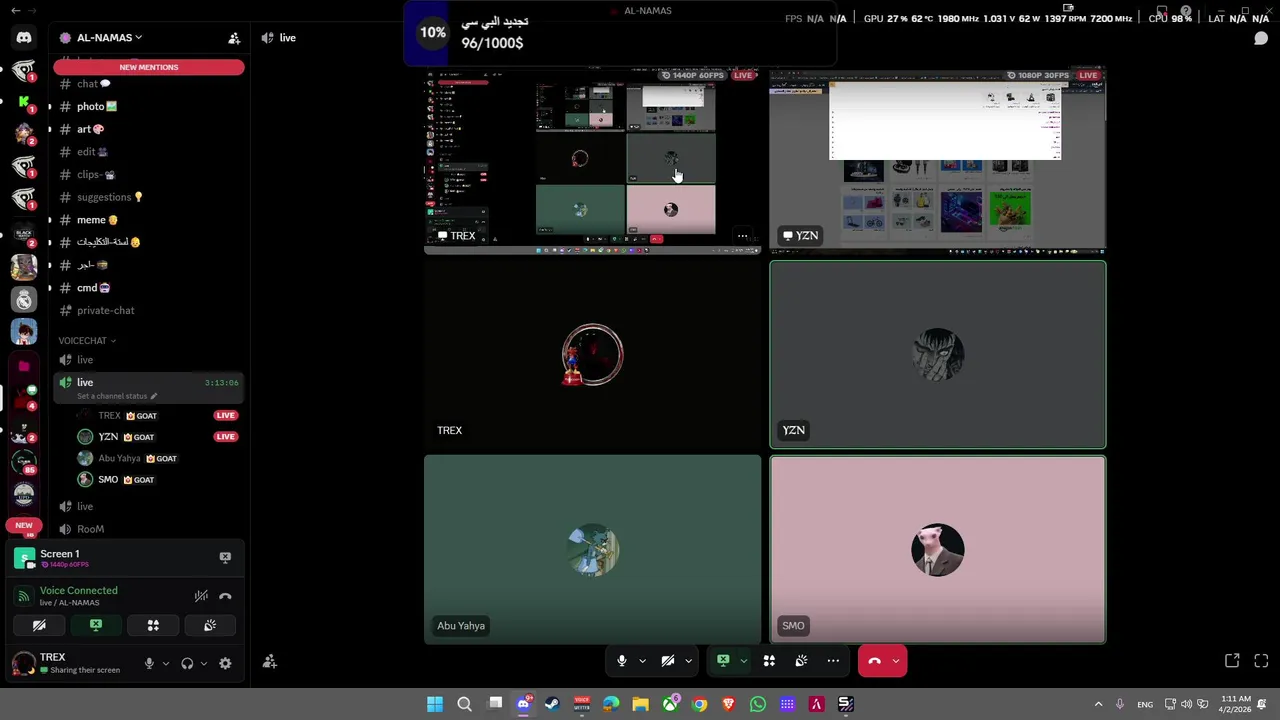Select Abu Yahya in voice member list

[x=158, y=459]
